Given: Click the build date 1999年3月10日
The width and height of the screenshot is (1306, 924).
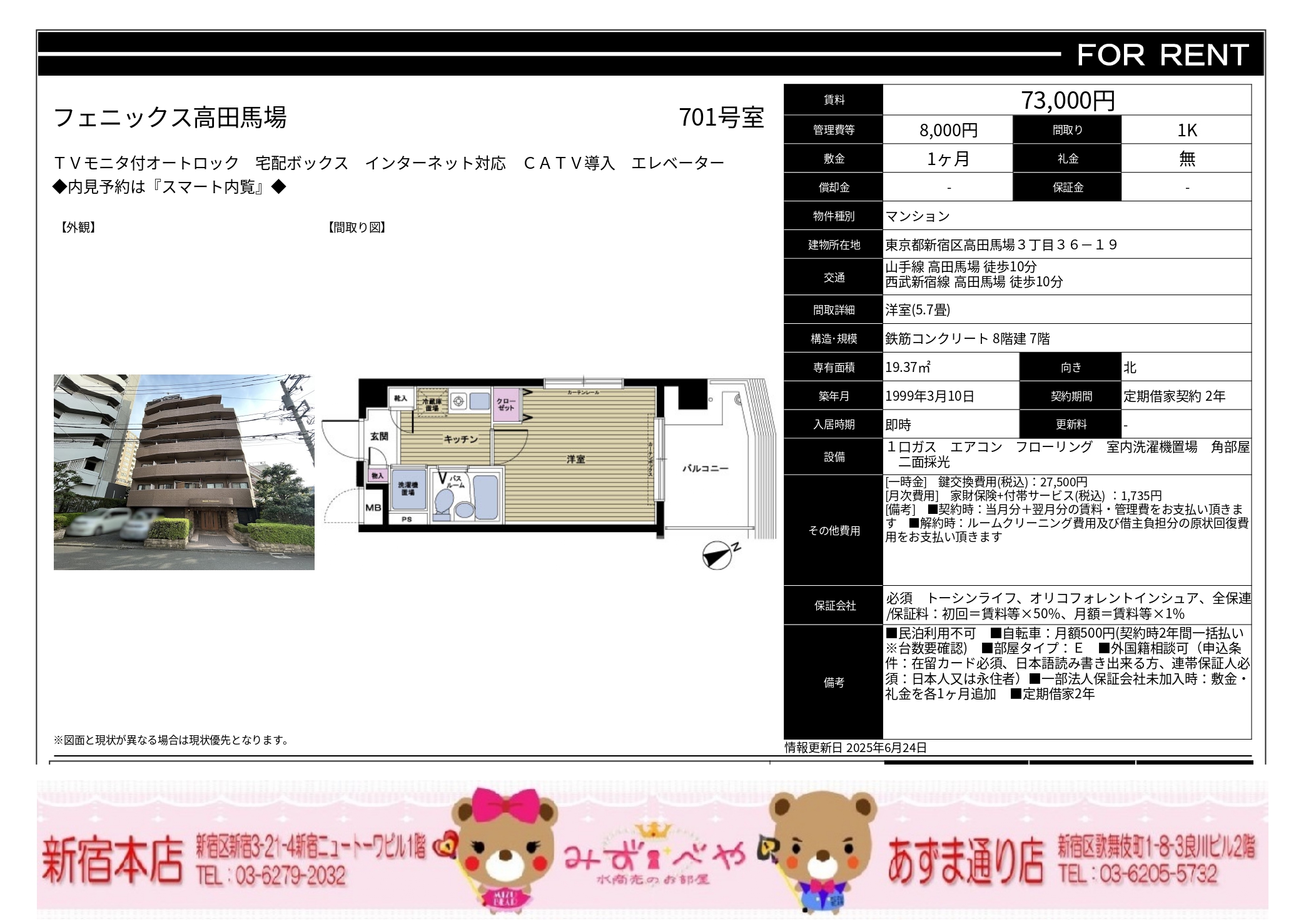Looking at the screenshot, I should click(929, 396).
